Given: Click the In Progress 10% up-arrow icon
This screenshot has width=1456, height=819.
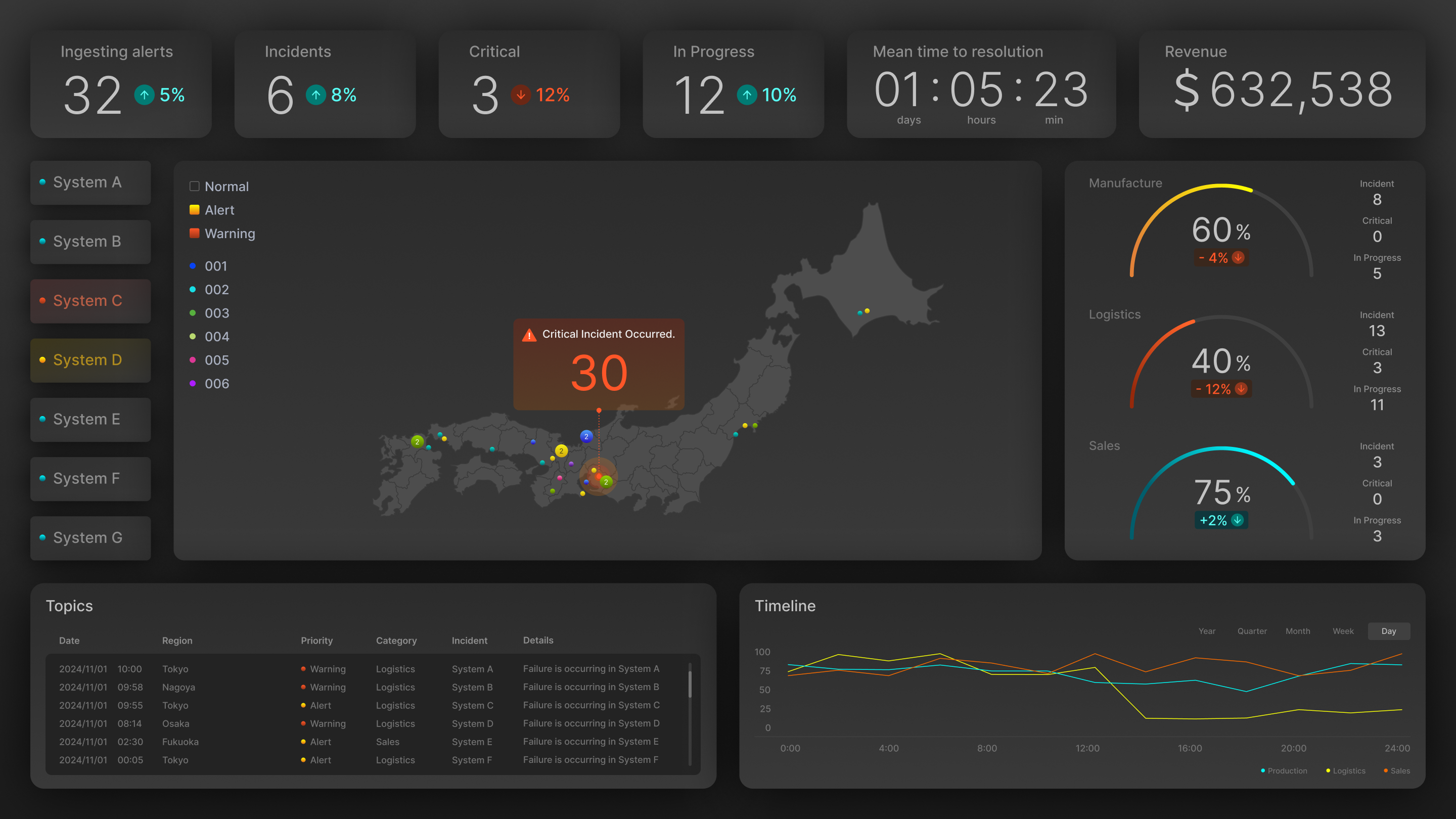Looking at the screenshot, I should (747, 95).
